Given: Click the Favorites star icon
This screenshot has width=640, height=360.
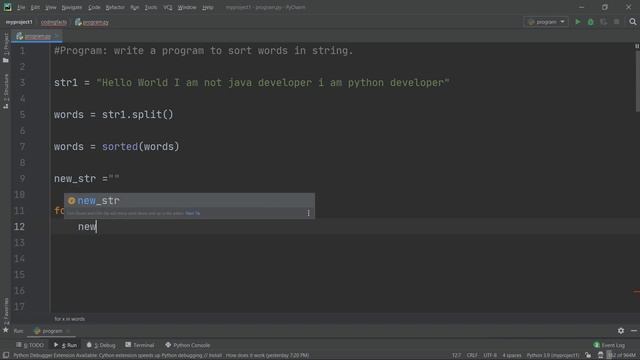Looking at the screenshot, I should click(6, 330).
